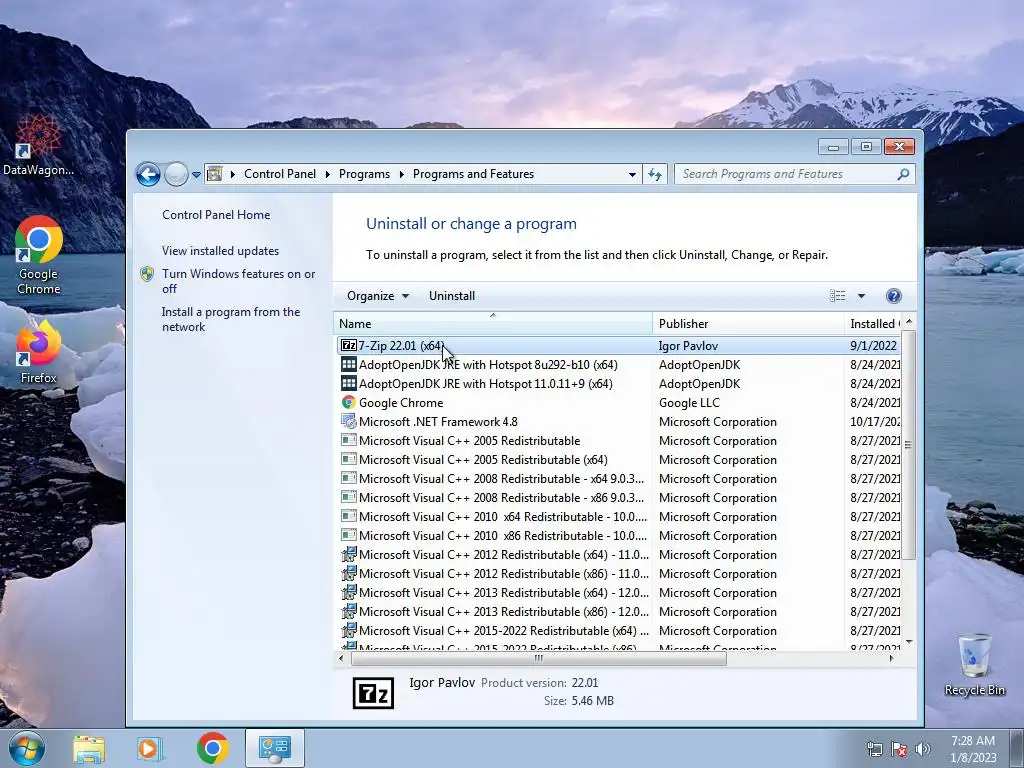1024x768 pixels.
Task: Click the search magnifier icon
Action: pyautogui.click(x=903, y=174)
